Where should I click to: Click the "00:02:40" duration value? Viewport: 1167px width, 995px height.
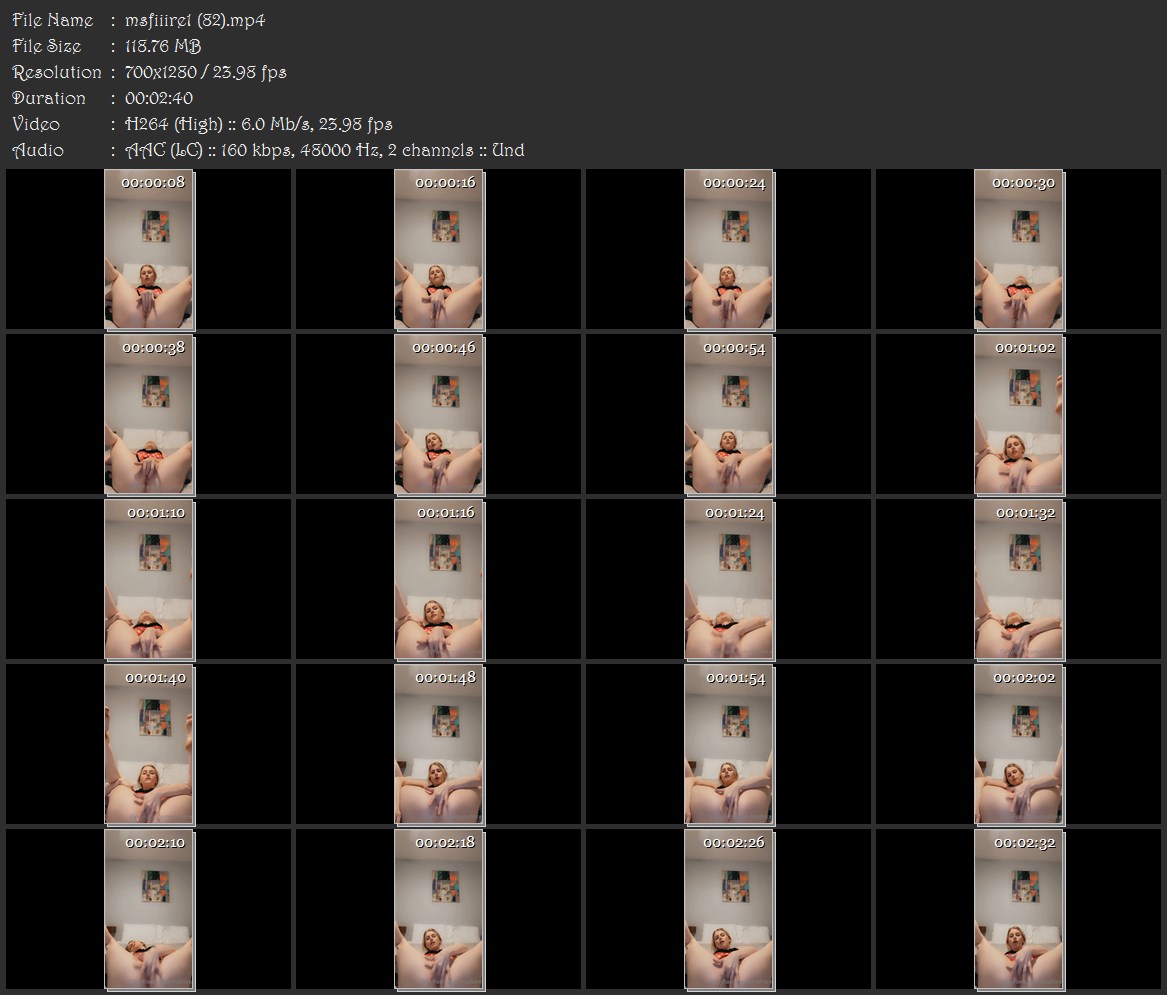(159, 98)
